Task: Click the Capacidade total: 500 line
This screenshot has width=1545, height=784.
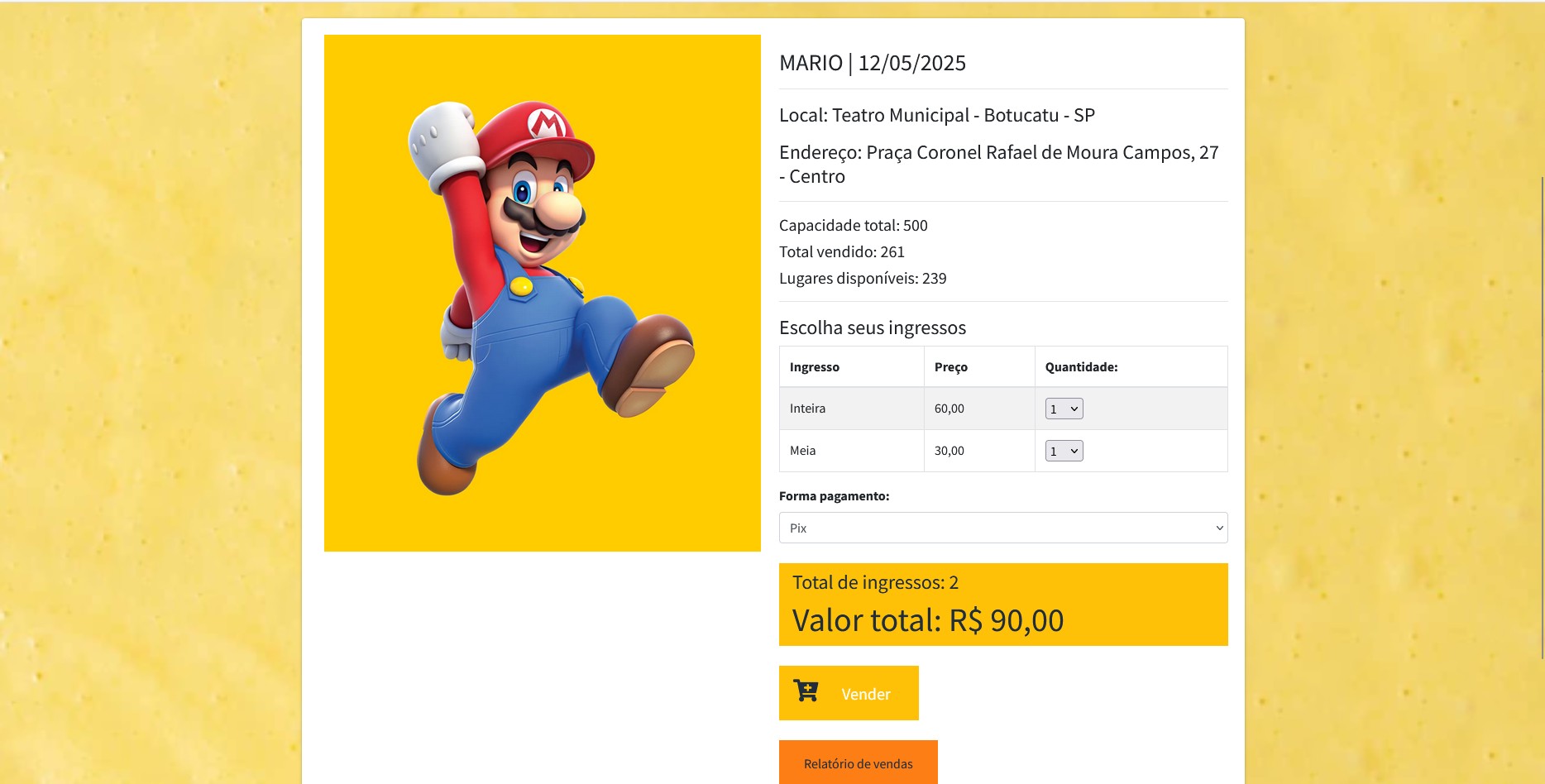Action: tap(853, 226)
